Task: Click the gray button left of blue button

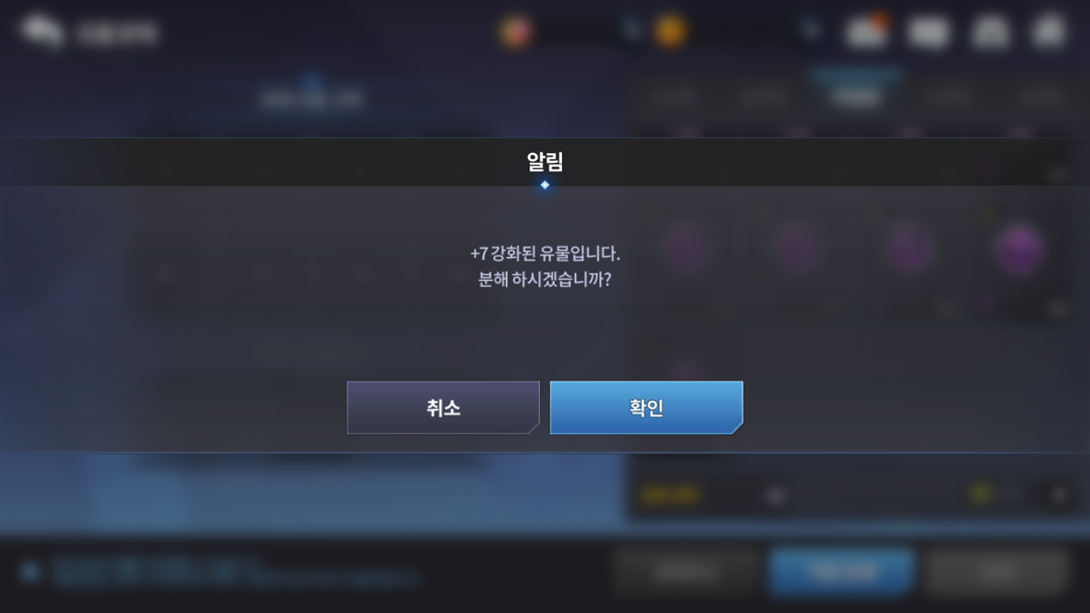Action: point(685,571)
